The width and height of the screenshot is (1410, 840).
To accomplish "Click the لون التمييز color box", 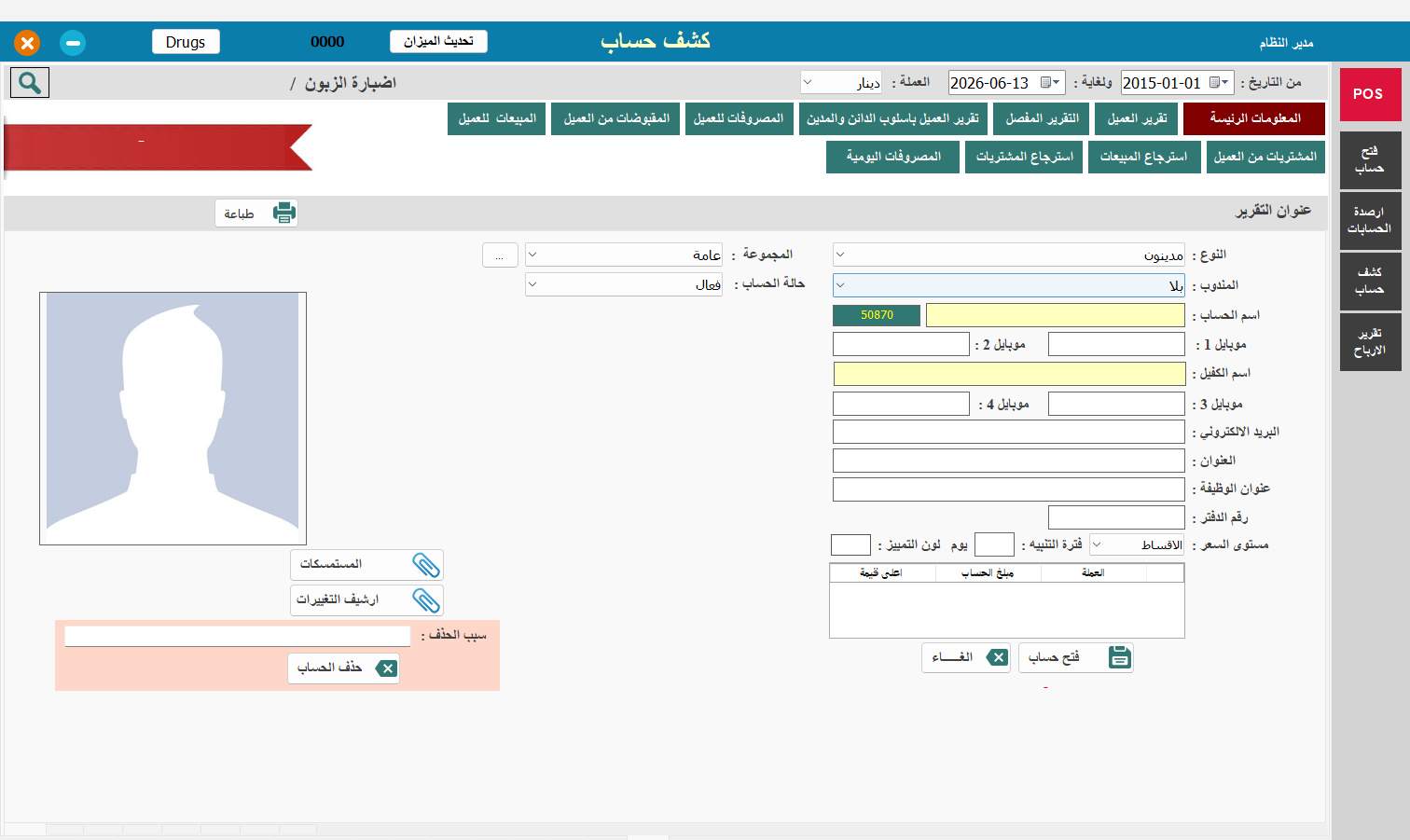I will click(850, 545).
